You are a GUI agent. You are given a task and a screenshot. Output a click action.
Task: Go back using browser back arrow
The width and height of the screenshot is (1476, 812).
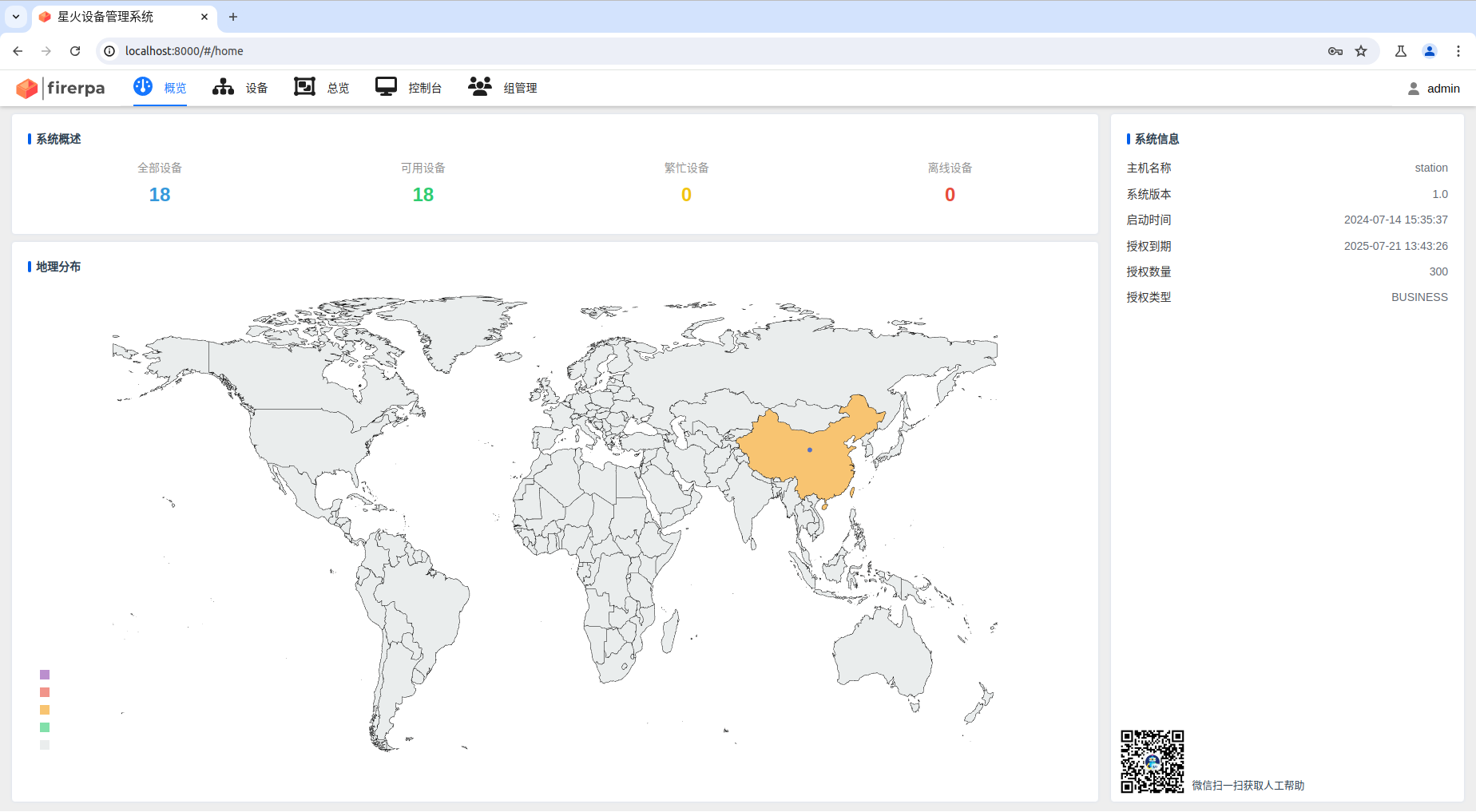click(x=18, y=51)
